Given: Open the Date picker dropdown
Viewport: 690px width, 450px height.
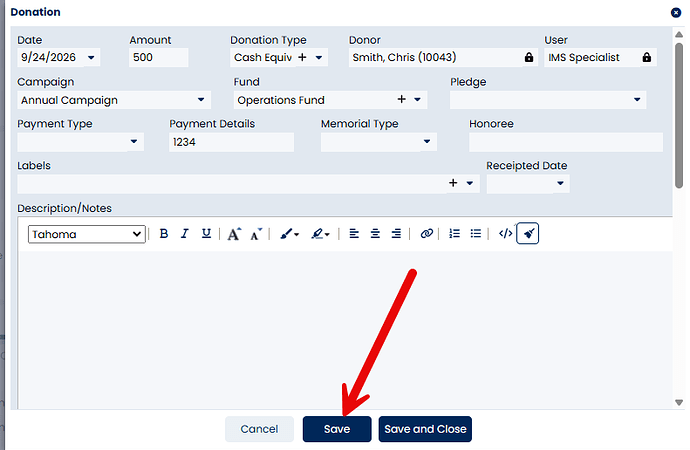Looking at the screenshot, I should click(91, 58).
